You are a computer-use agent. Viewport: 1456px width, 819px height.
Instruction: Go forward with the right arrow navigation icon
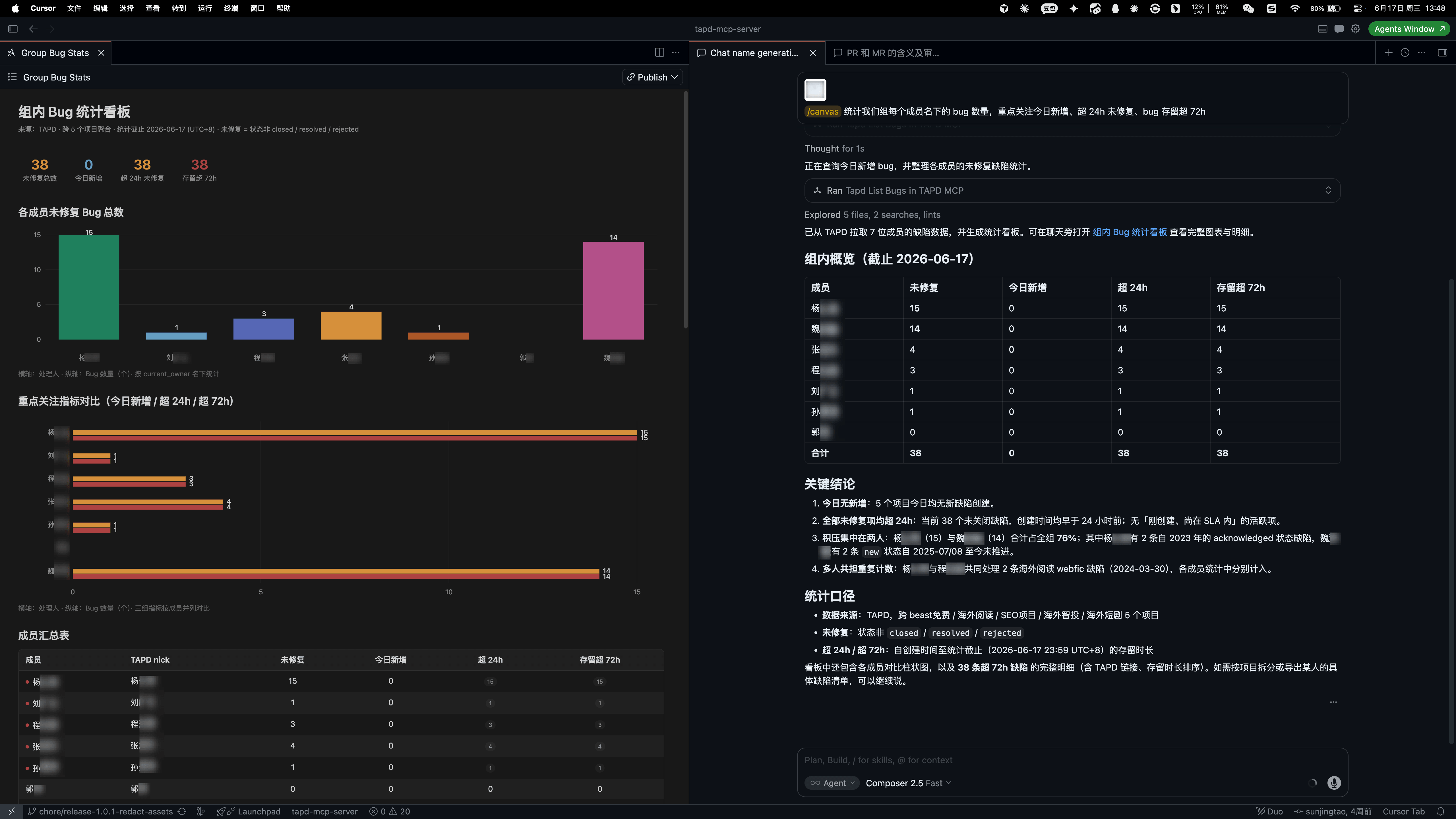click(x=50, y=29)
